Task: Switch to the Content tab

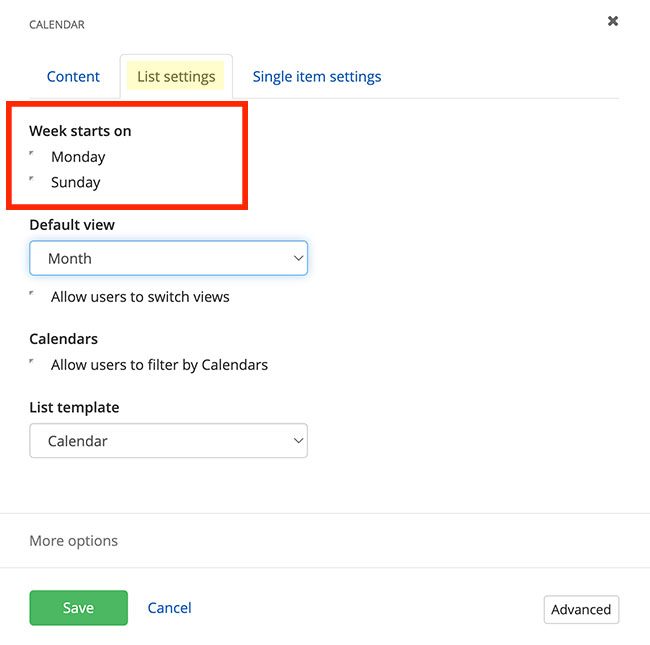Action: tap(74, 77)
